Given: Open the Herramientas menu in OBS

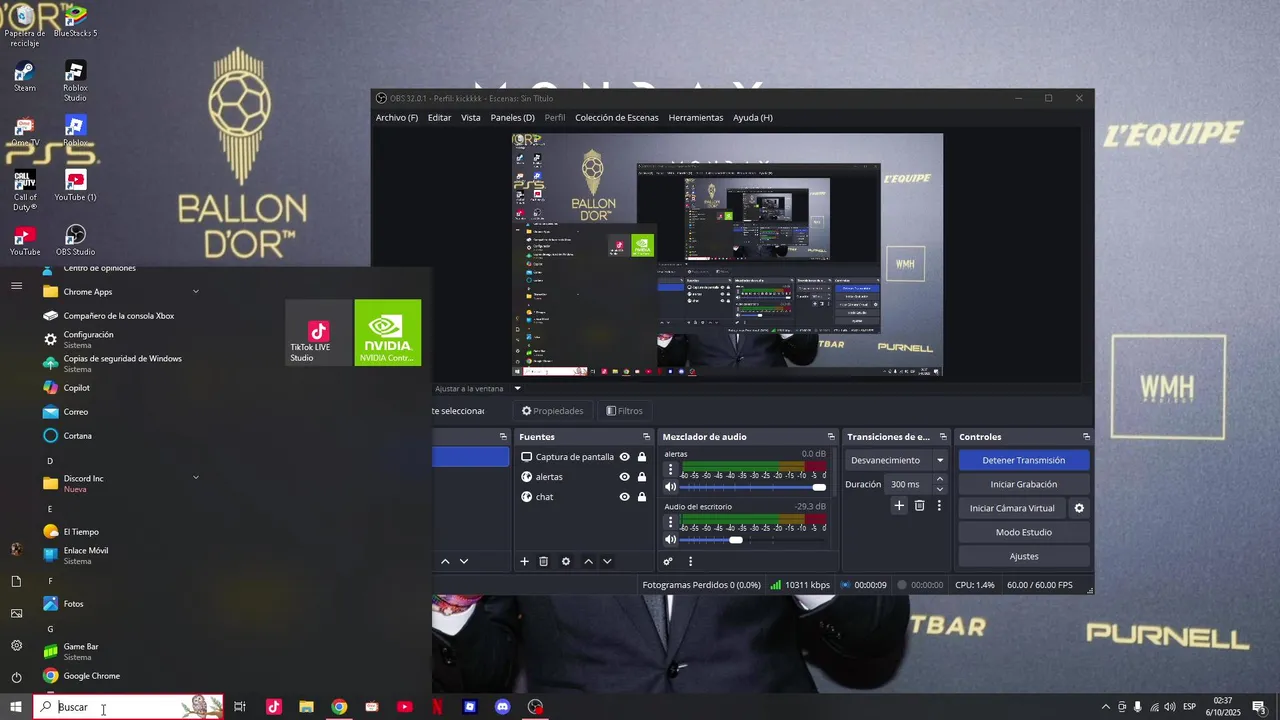Looking at the screenshot, I should point(695,118).
